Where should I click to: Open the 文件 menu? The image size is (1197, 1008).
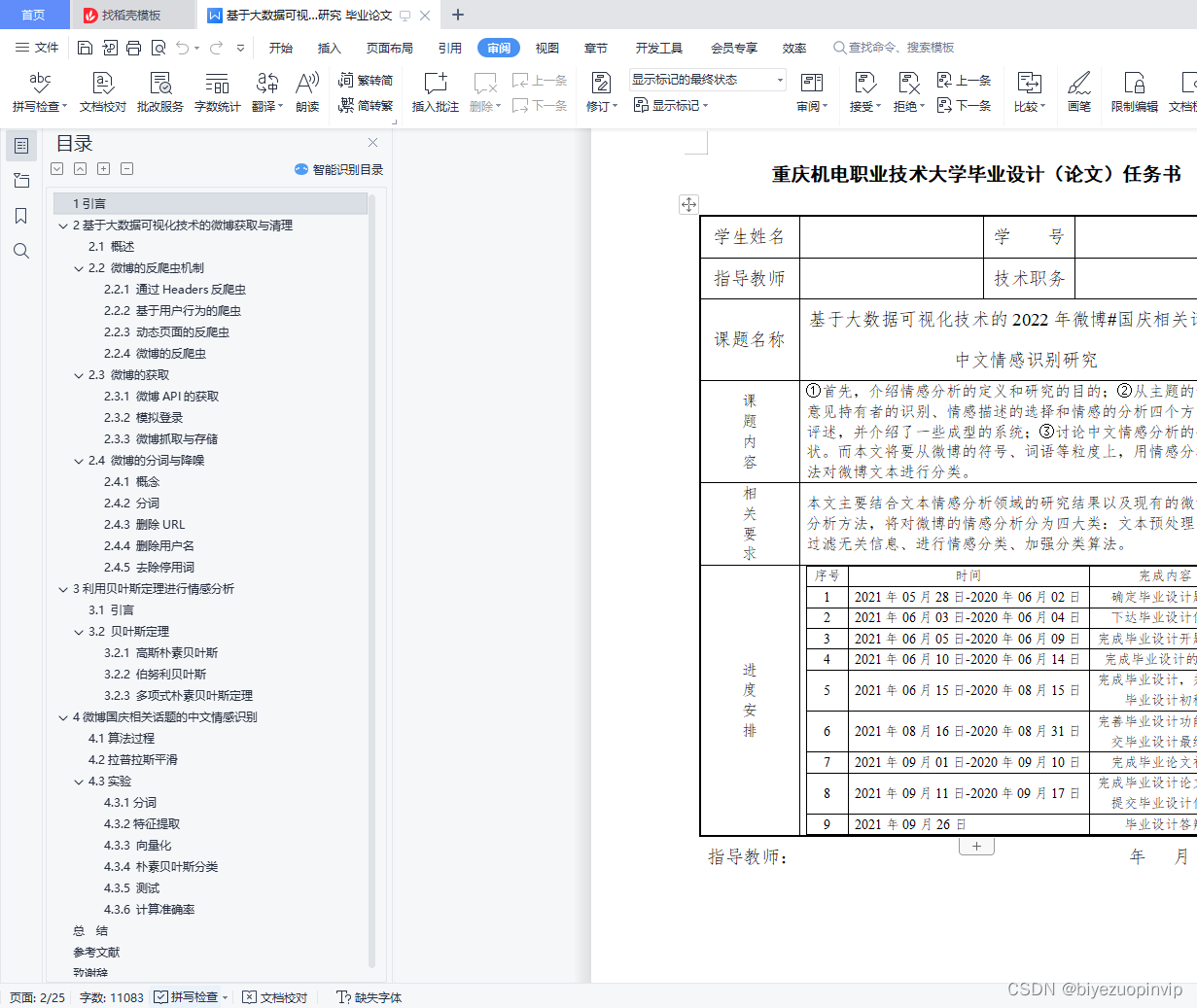[x=46, y=47]
